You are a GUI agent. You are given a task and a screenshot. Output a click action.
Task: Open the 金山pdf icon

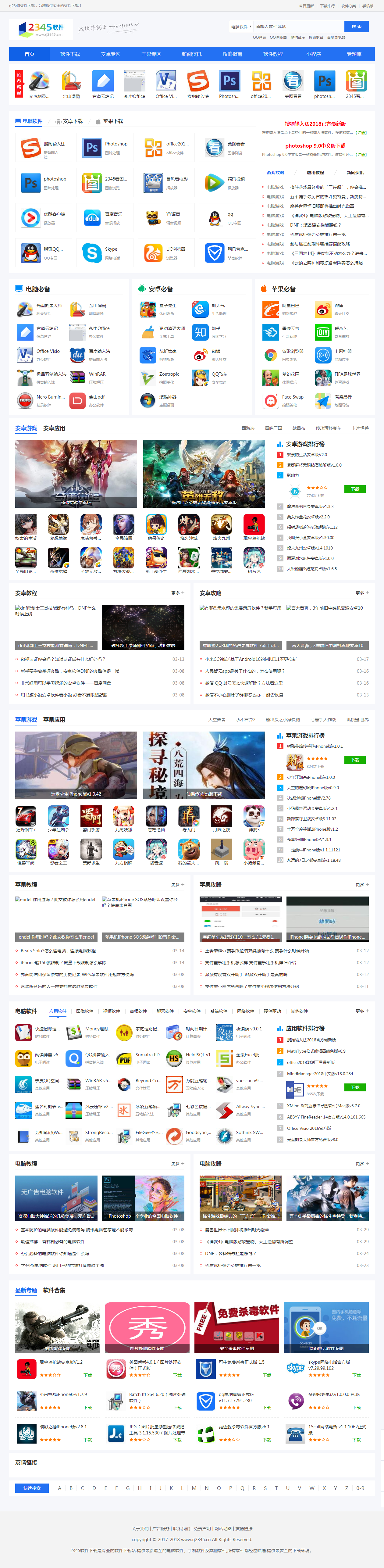click(77, 400)
